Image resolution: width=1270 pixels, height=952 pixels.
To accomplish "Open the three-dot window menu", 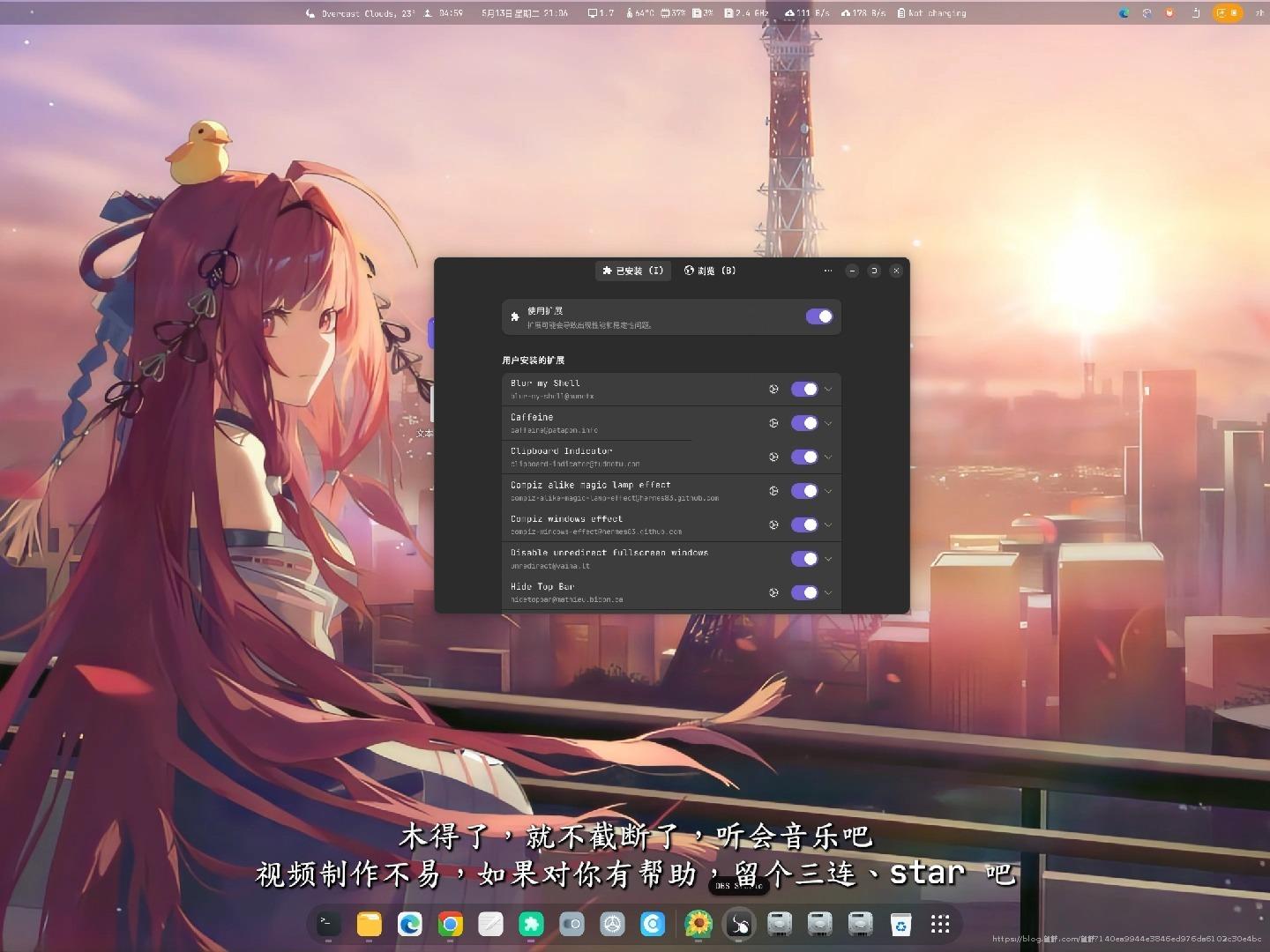I will [x=827, y=271].
